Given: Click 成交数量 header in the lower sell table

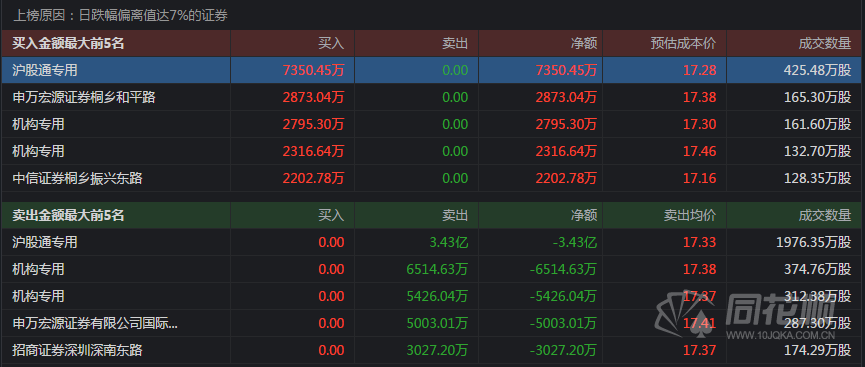Looking at the screenshot, I should pos(825,215).
